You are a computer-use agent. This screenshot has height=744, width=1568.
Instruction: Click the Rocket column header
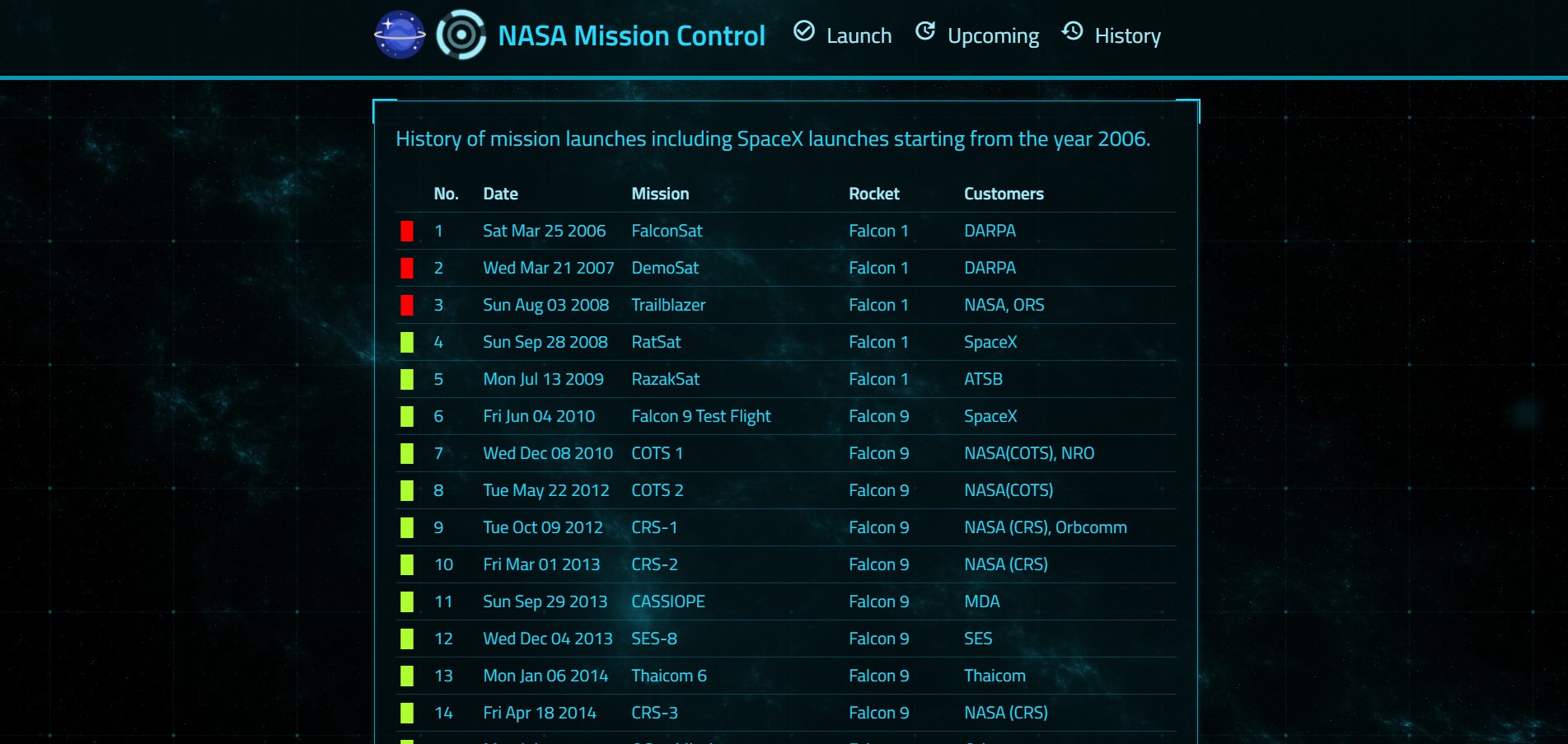click(x=874, y=194)
